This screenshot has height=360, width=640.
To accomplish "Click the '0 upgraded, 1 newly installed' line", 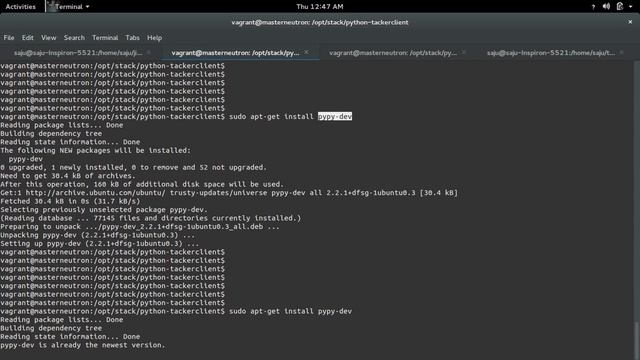I will (133, 167).
